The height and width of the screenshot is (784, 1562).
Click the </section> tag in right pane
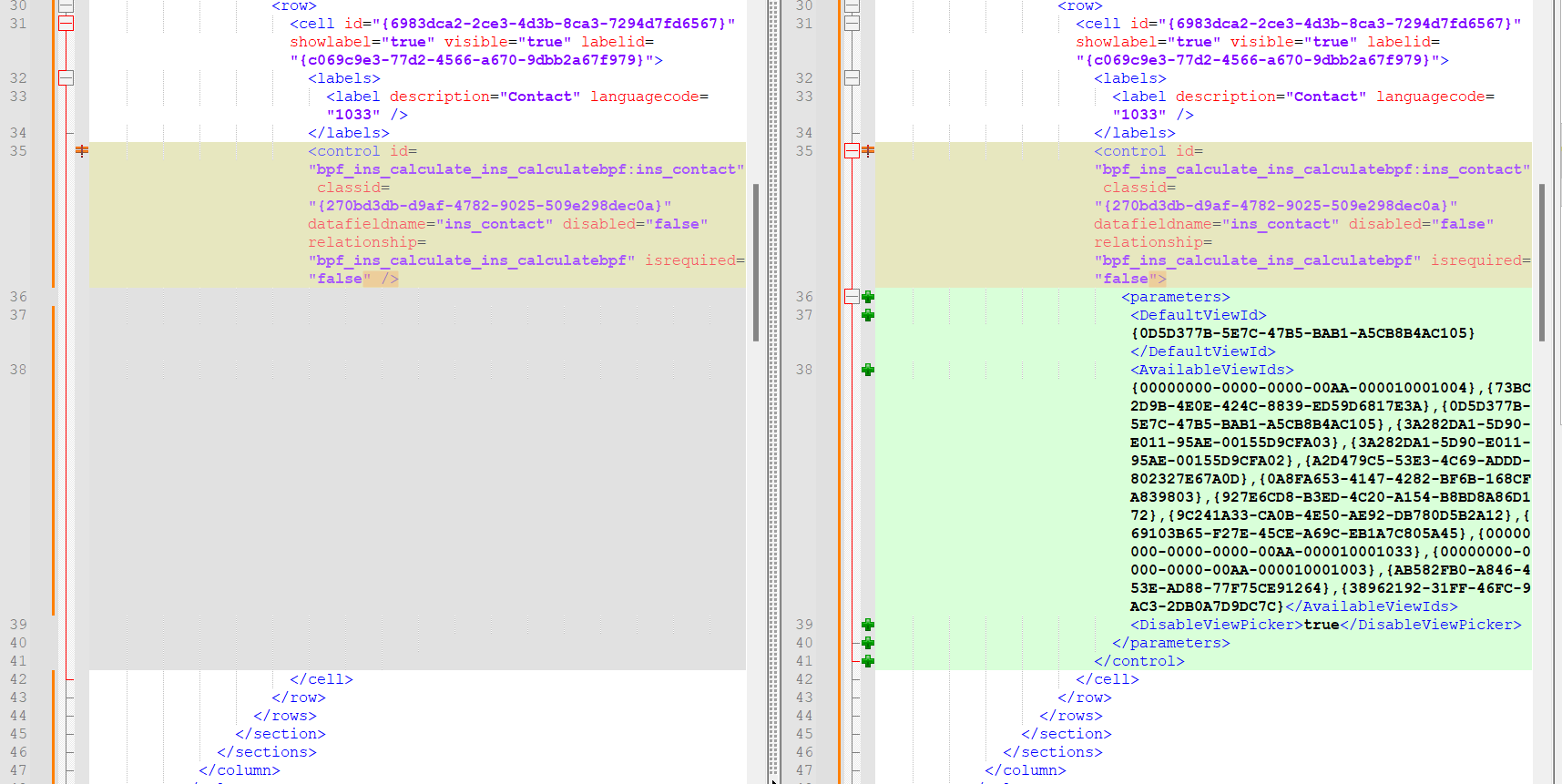tap(1067, 734)
